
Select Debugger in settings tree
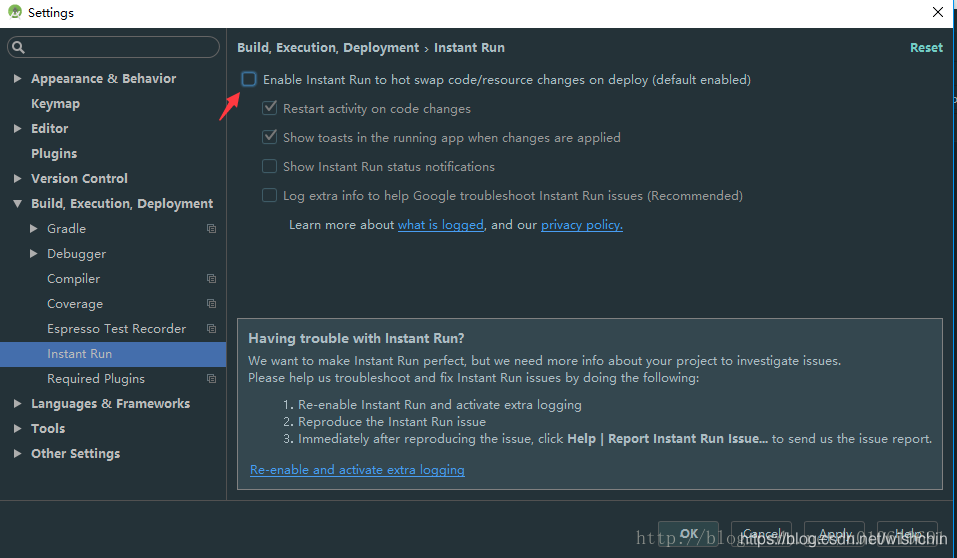pos(76,253)
